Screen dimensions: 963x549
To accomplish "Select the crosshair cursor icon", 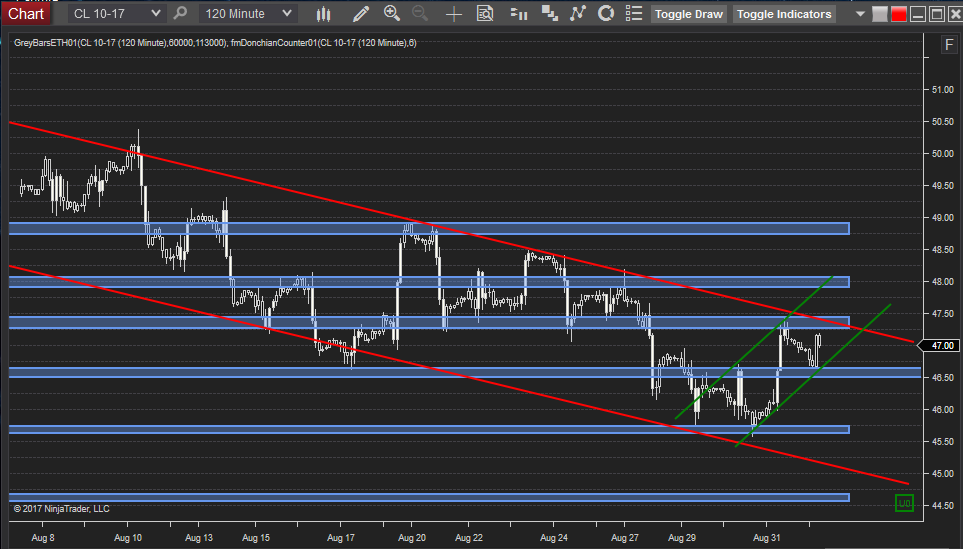I will pos(453,14).
